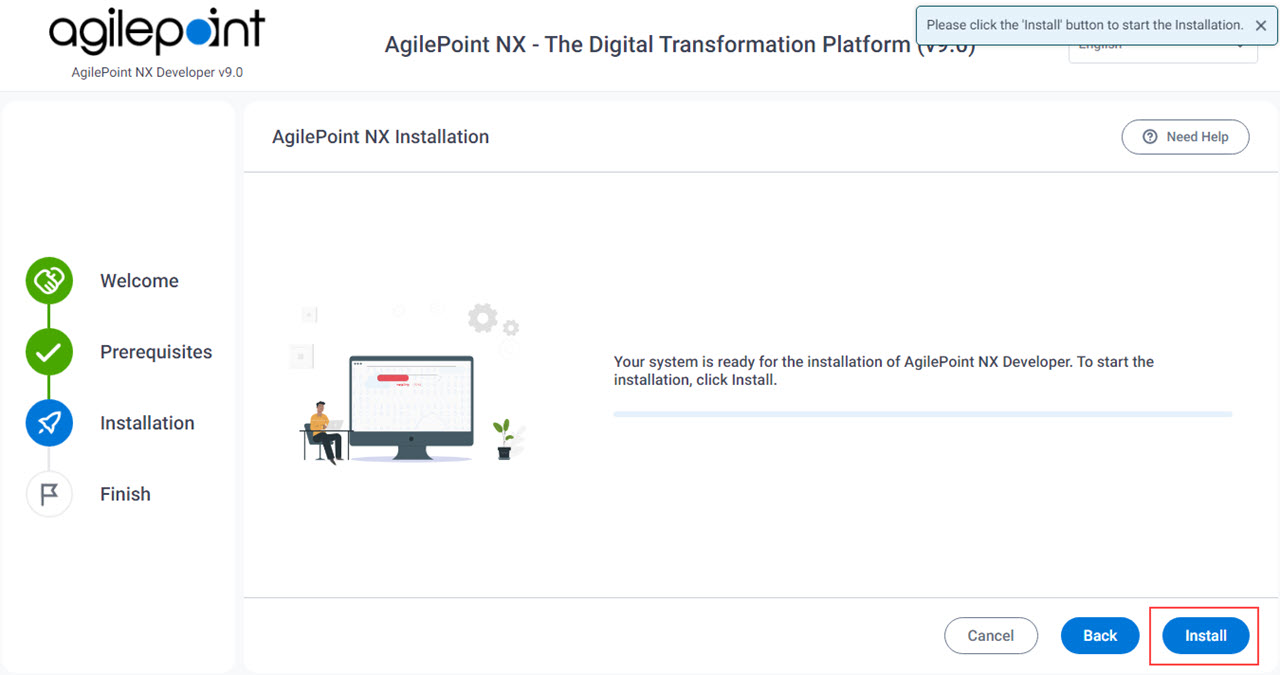Click the computer workstation illustration
Image resolution: width=1280 pixels, height=675 pixels.
[x=410, y=383]
